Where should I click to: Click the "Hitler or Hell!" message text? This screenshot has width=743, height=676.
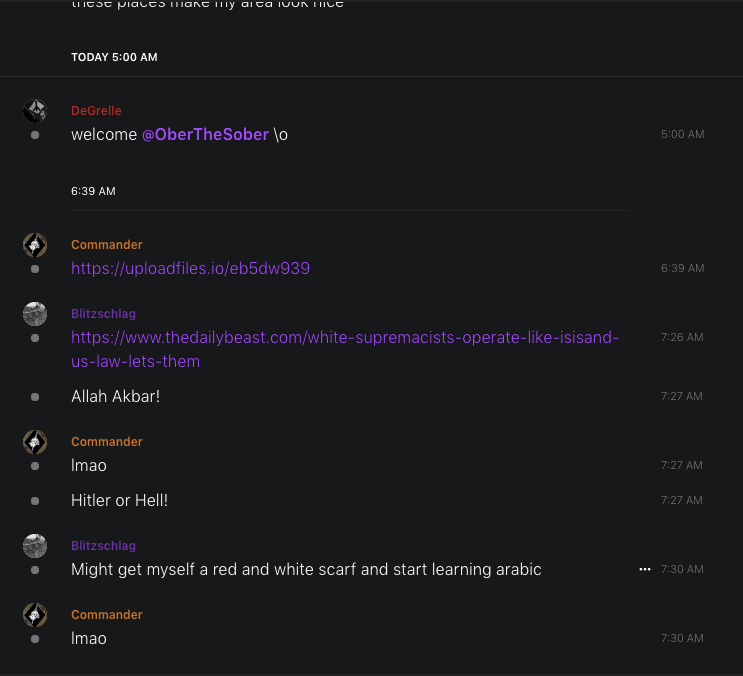[119, 500]
